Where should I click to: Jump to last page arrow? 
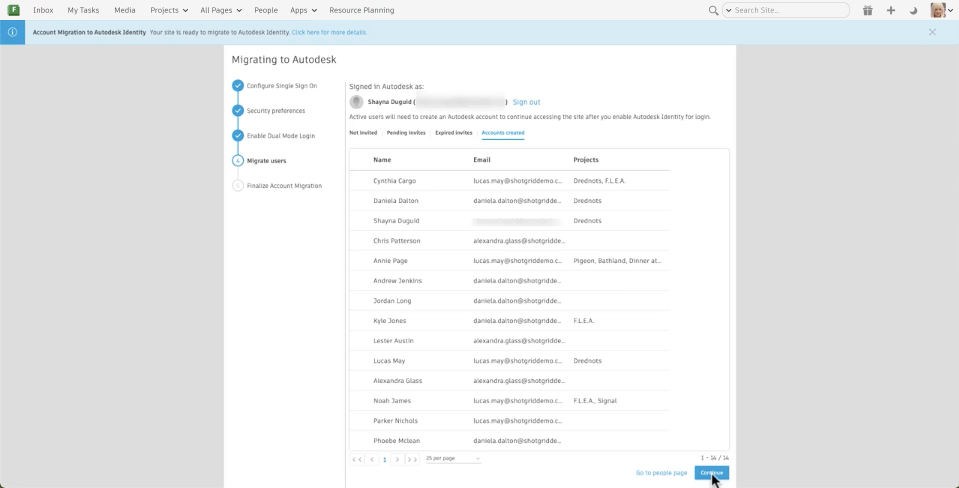click(x=412, y=459)
